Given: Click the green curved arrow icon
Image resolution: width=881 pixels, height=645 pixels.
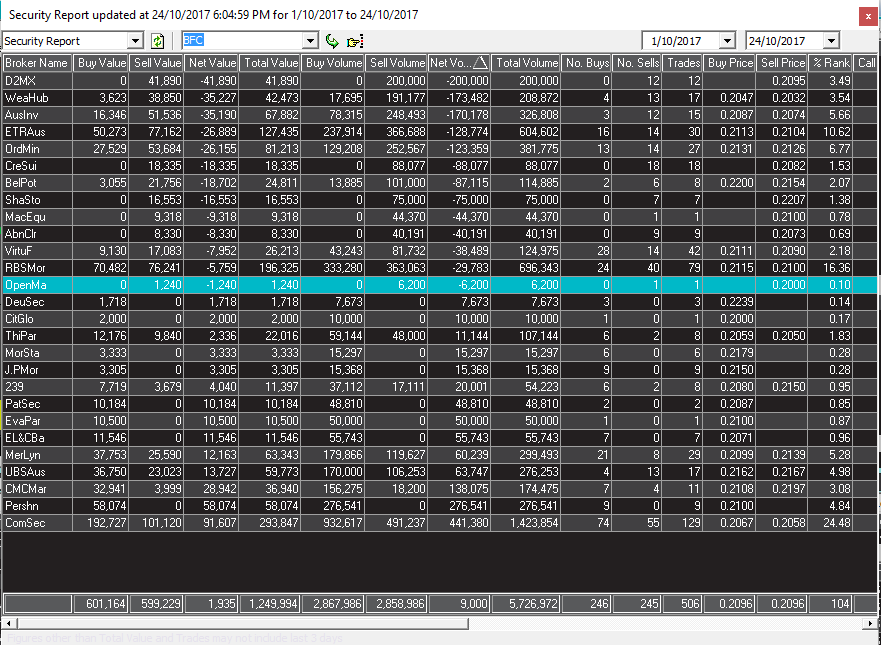Looking at the screenshot, I should coord(332,41).
